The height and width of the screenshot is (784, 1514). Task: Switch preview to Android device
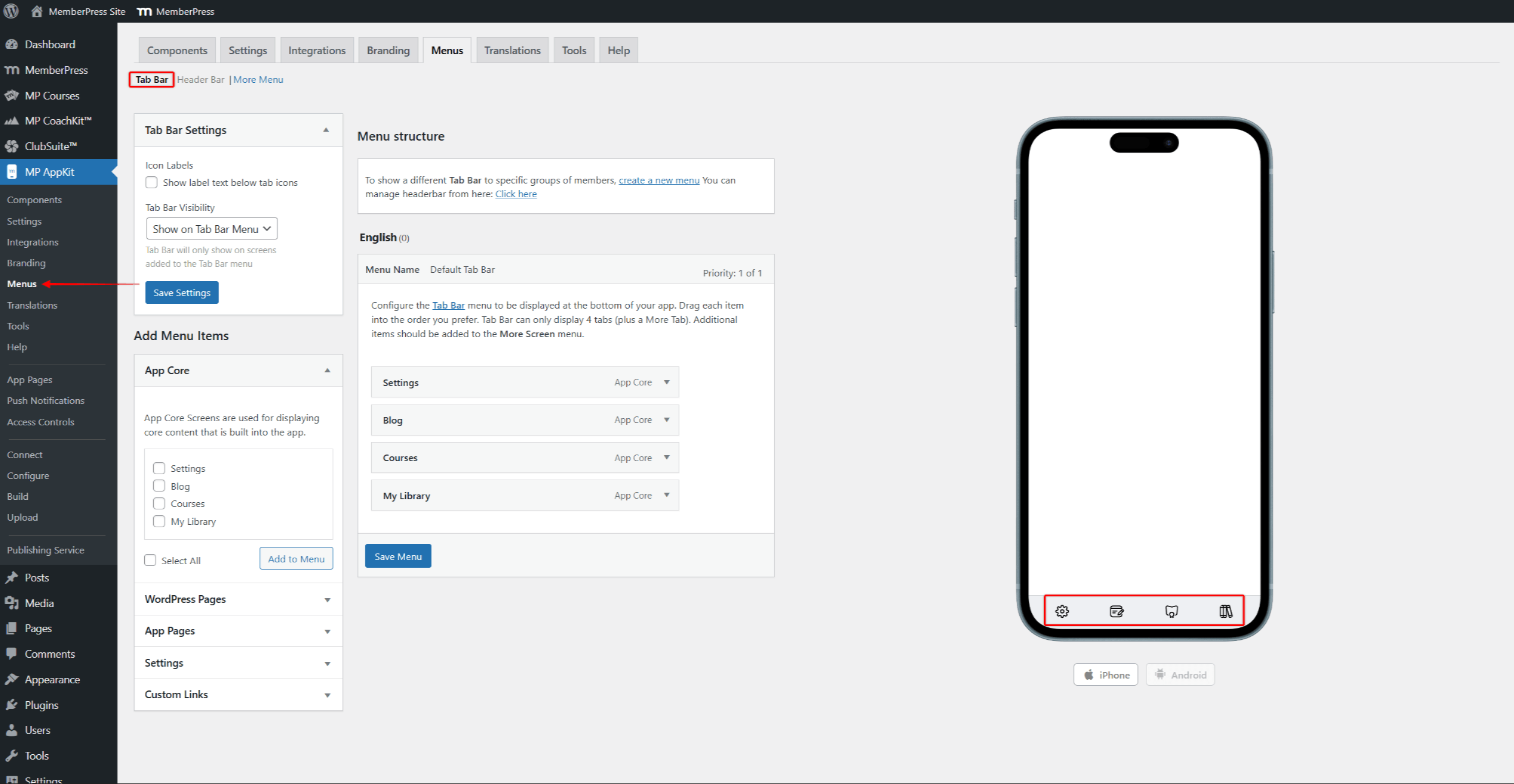pyautogui.click(x=1180, y=675)
